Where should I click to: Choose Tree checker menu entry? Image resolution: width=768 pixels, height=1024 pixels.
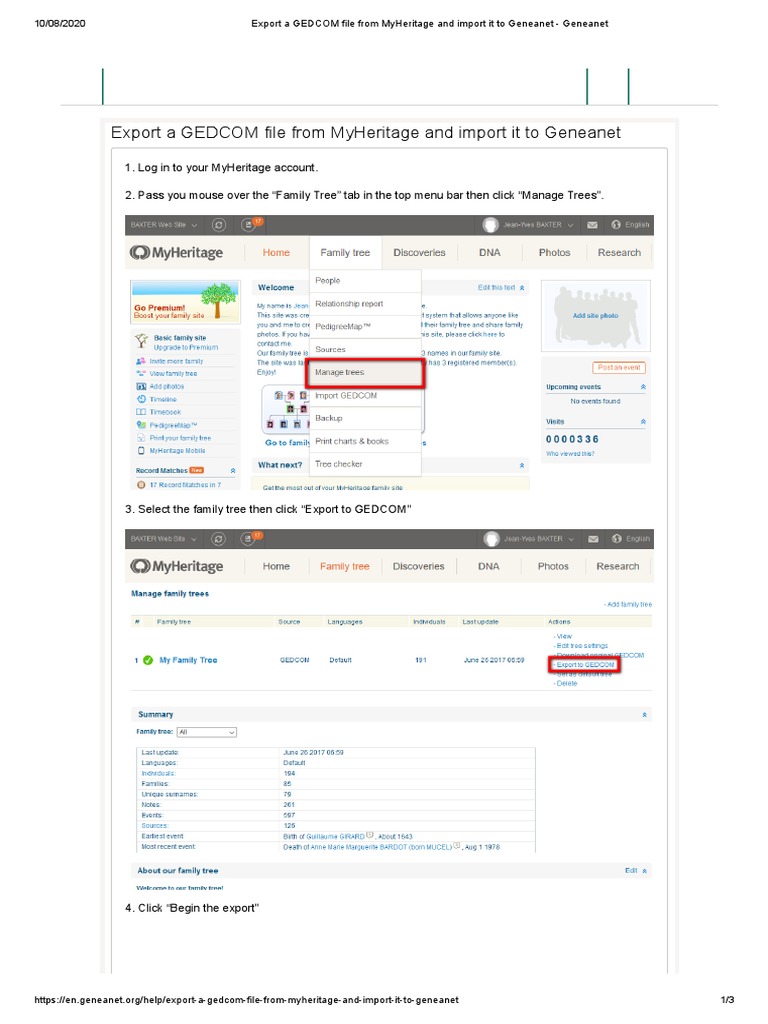(x=365, y=464)
